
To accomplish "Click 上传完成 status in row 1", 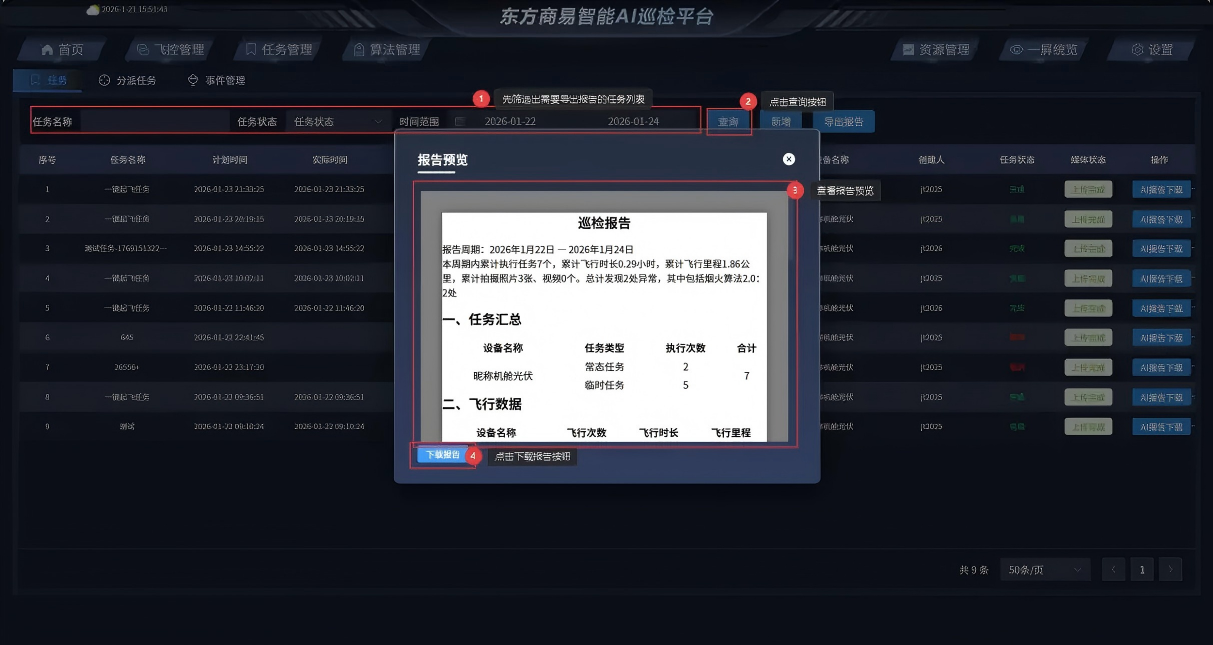I will pos(1087,189).
